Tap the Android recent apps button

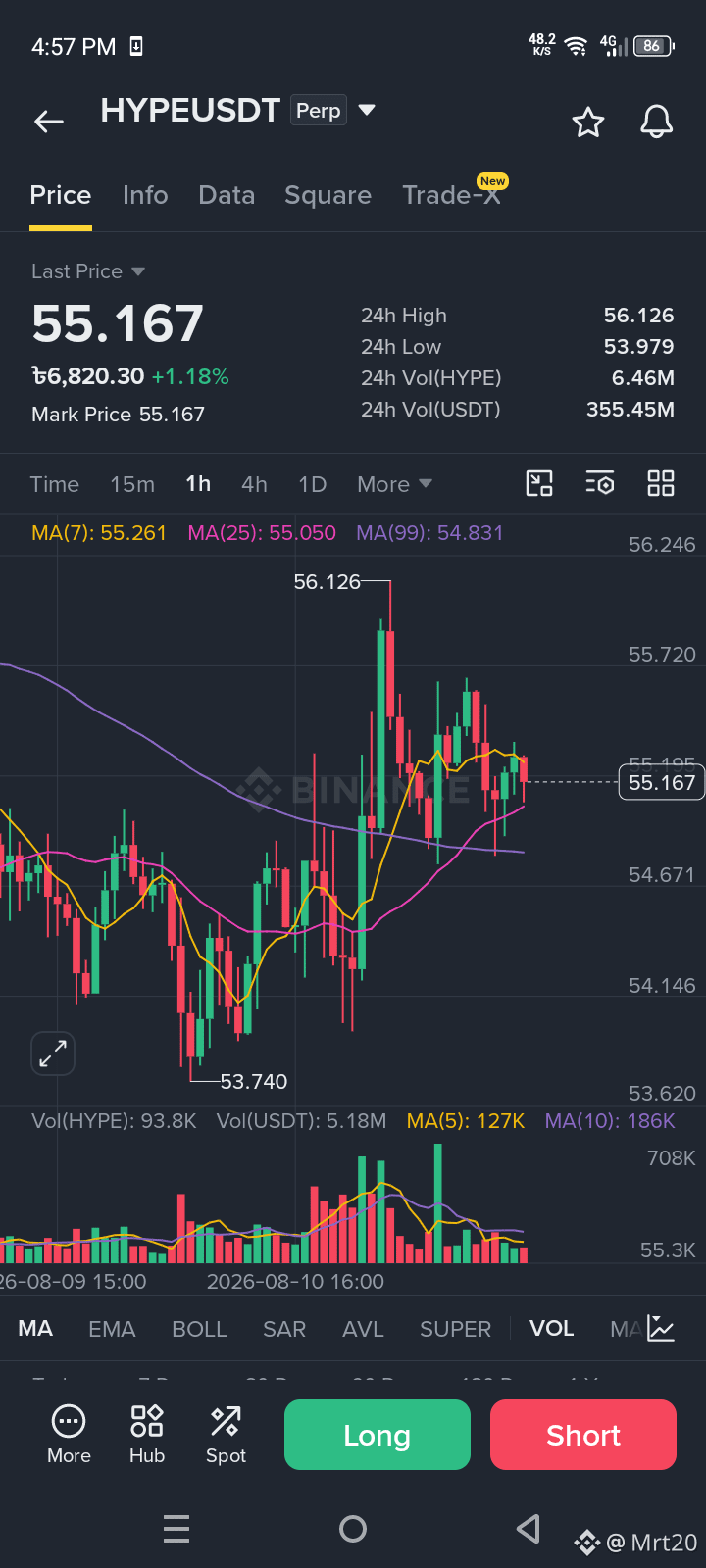176,1529
